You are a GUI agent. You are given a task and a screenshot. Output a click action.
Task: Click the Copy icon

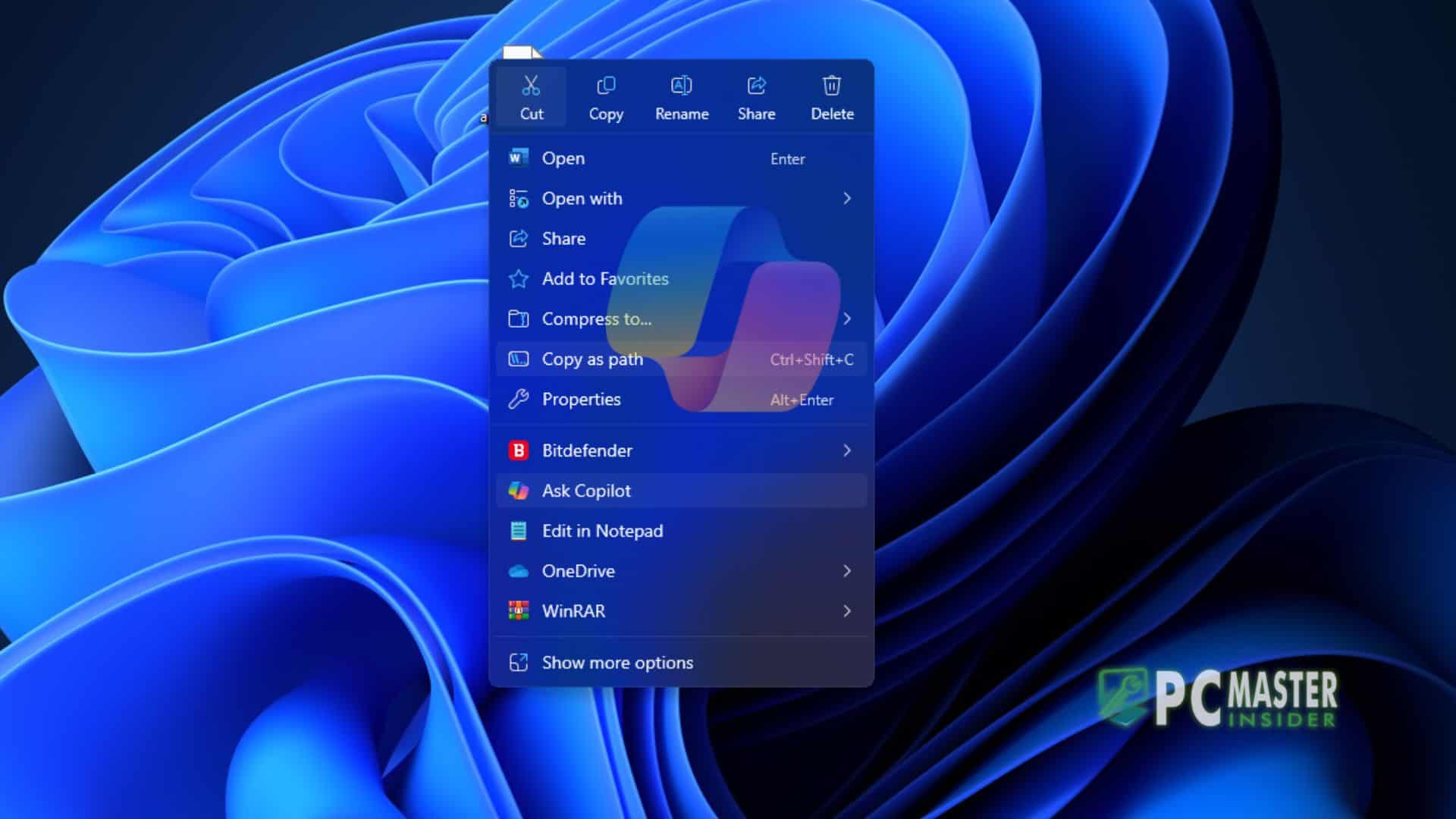click(605, 86)
